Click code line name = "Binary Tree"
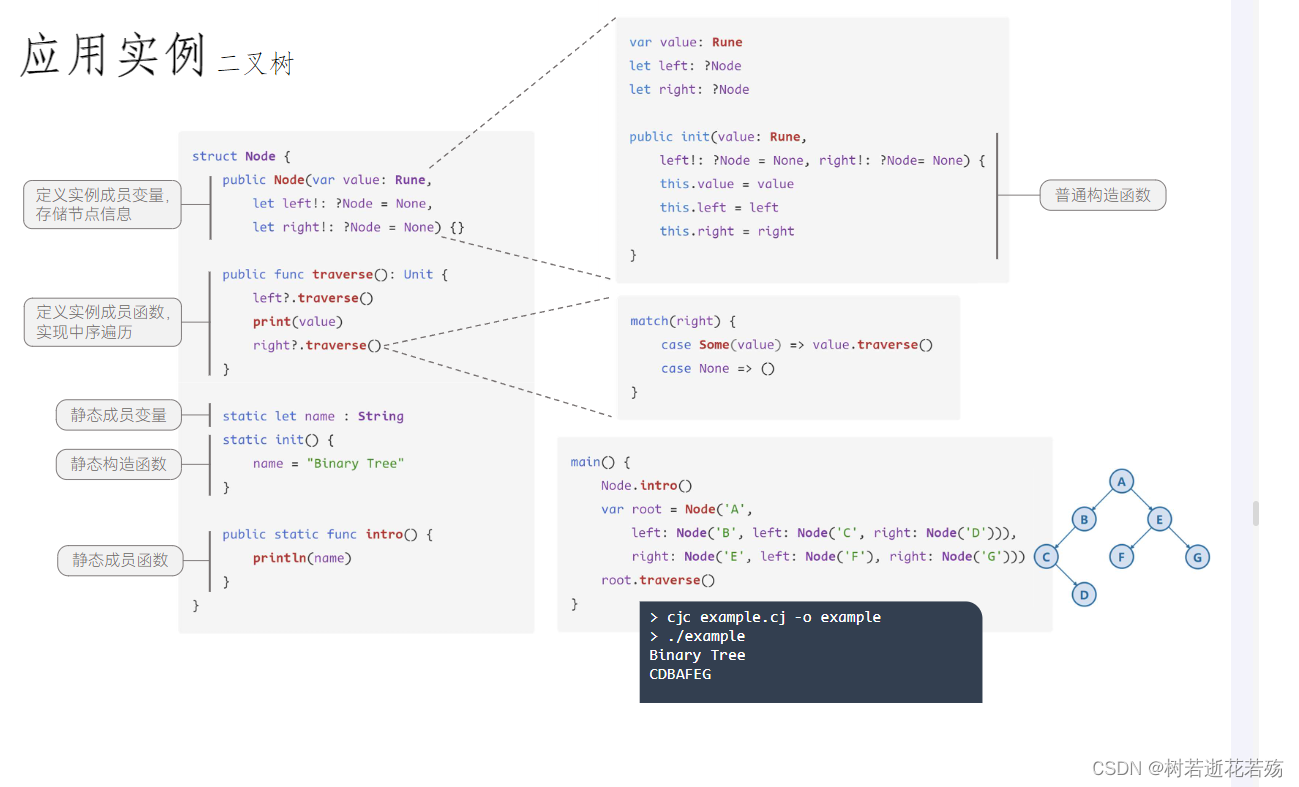This screenshot has height=787, width=1299. [x=328, y=463]
